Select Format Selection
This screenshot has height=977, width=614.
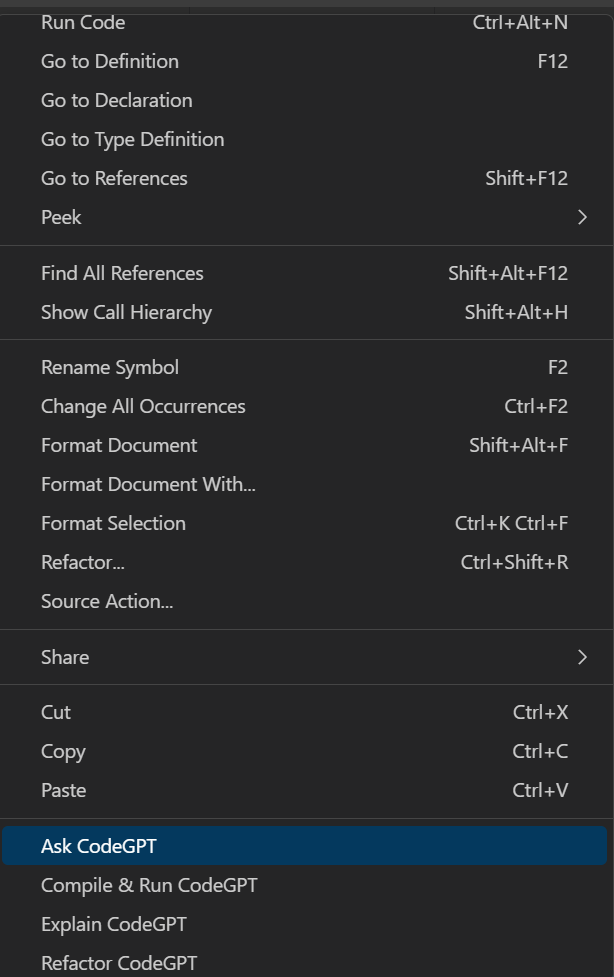[x=113, y=523]
